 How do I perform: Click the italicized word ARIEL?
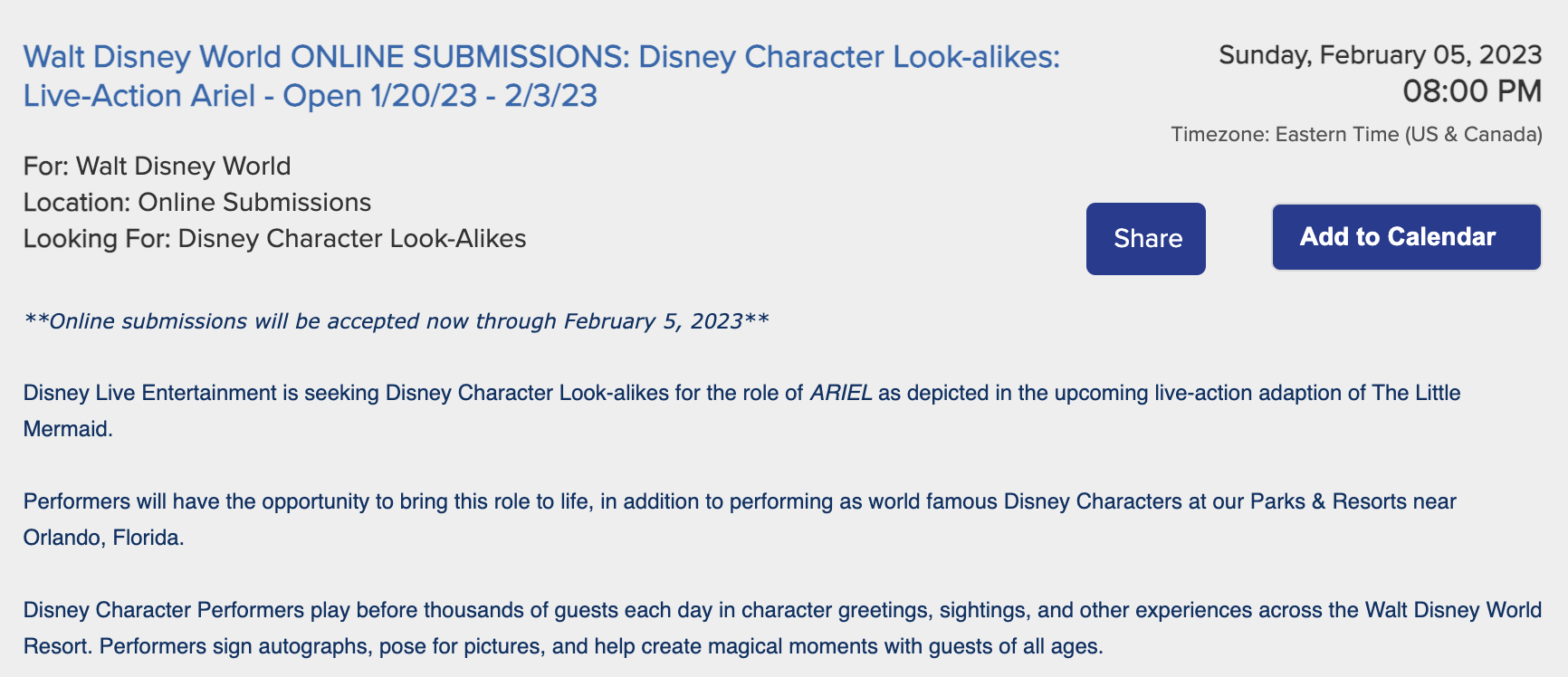coord(841,393)
